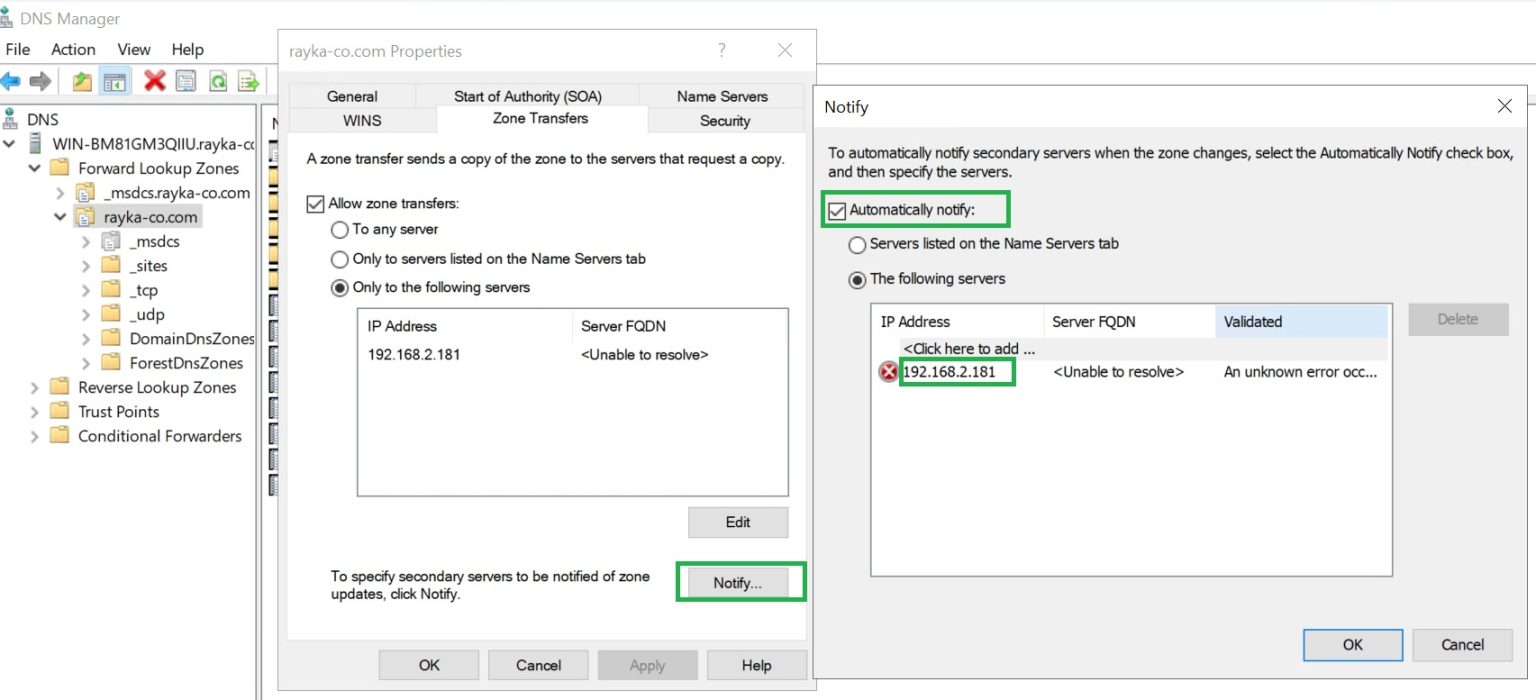
Task: Click the gray Forward arrow in toolbar
Action: [x=40, y=81]
